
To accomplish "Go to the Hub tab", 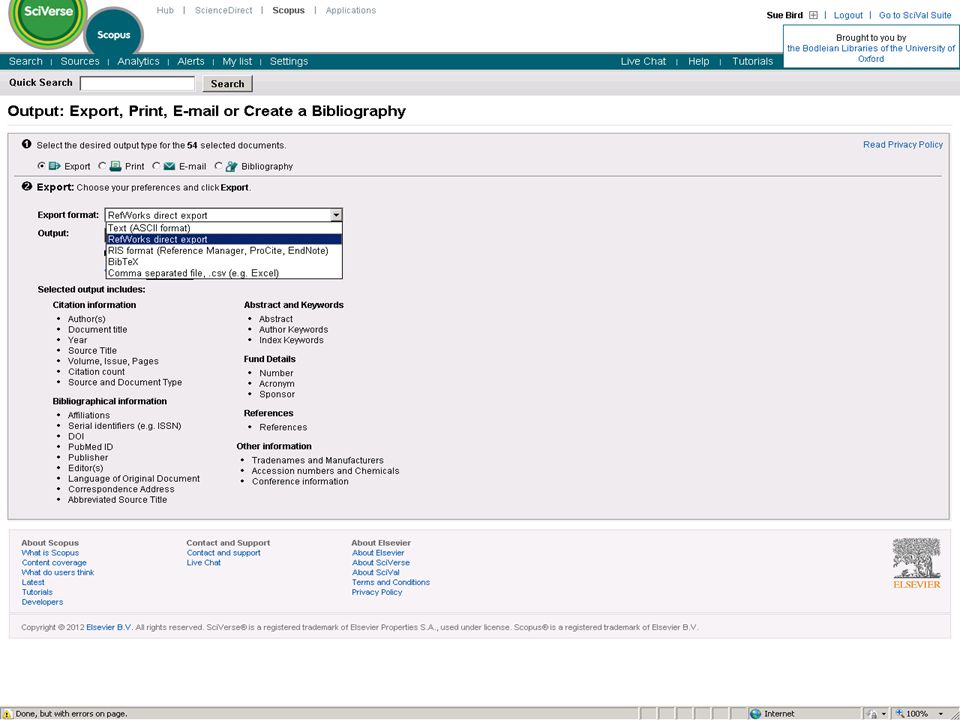I will [165, 10].
